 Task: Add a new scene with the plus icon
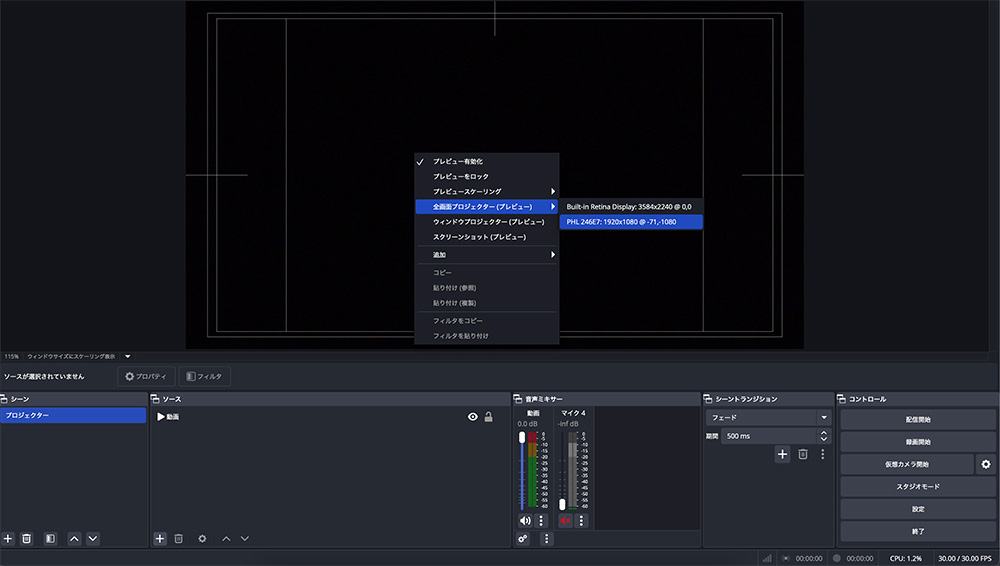coord(8,538)
